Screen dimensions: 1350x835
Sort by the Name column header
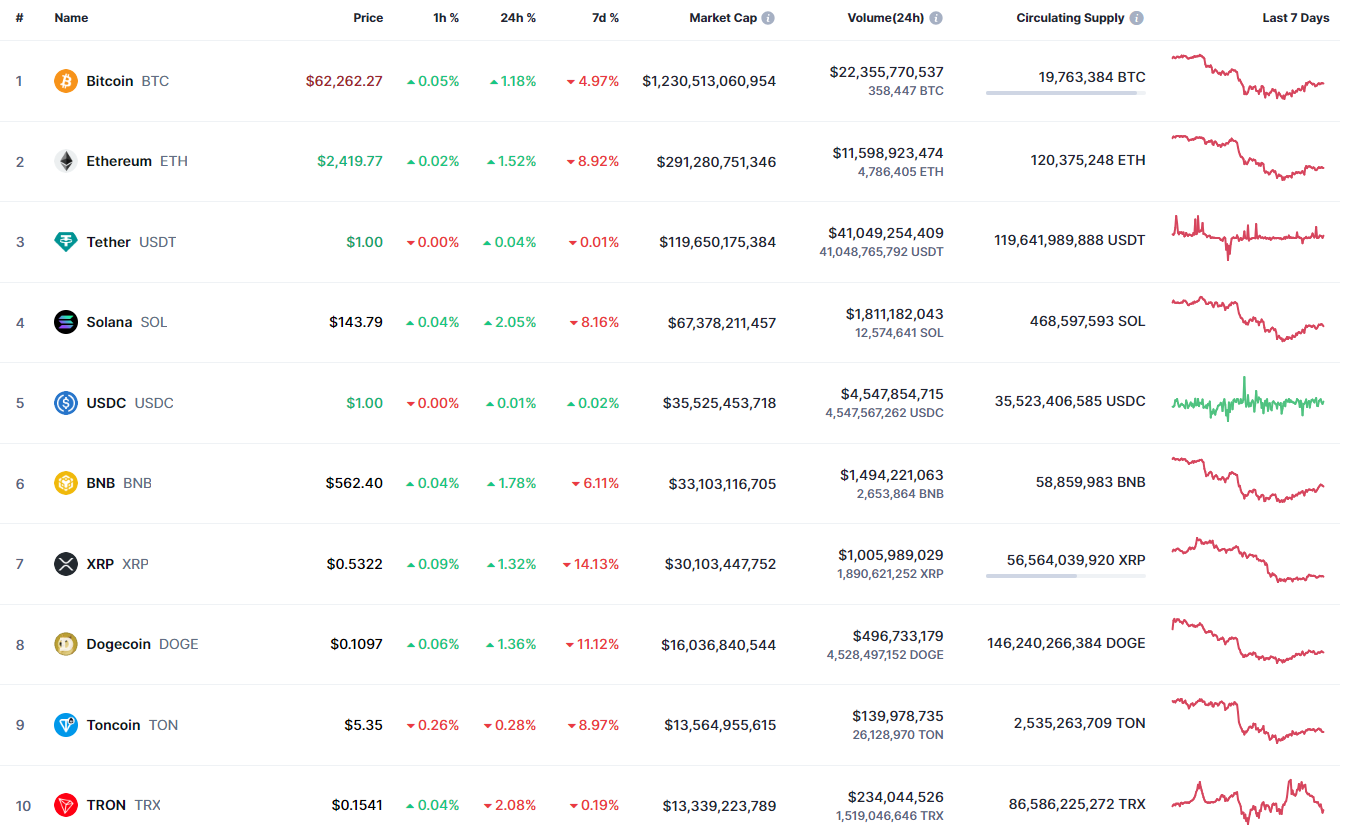pos(71,18)
